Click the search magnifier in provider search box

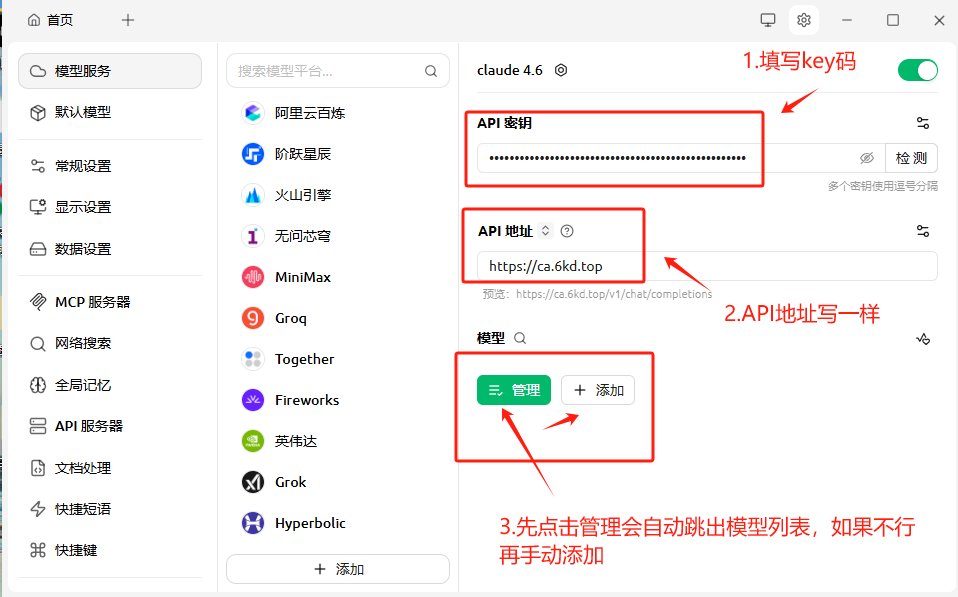click(431, 71)
